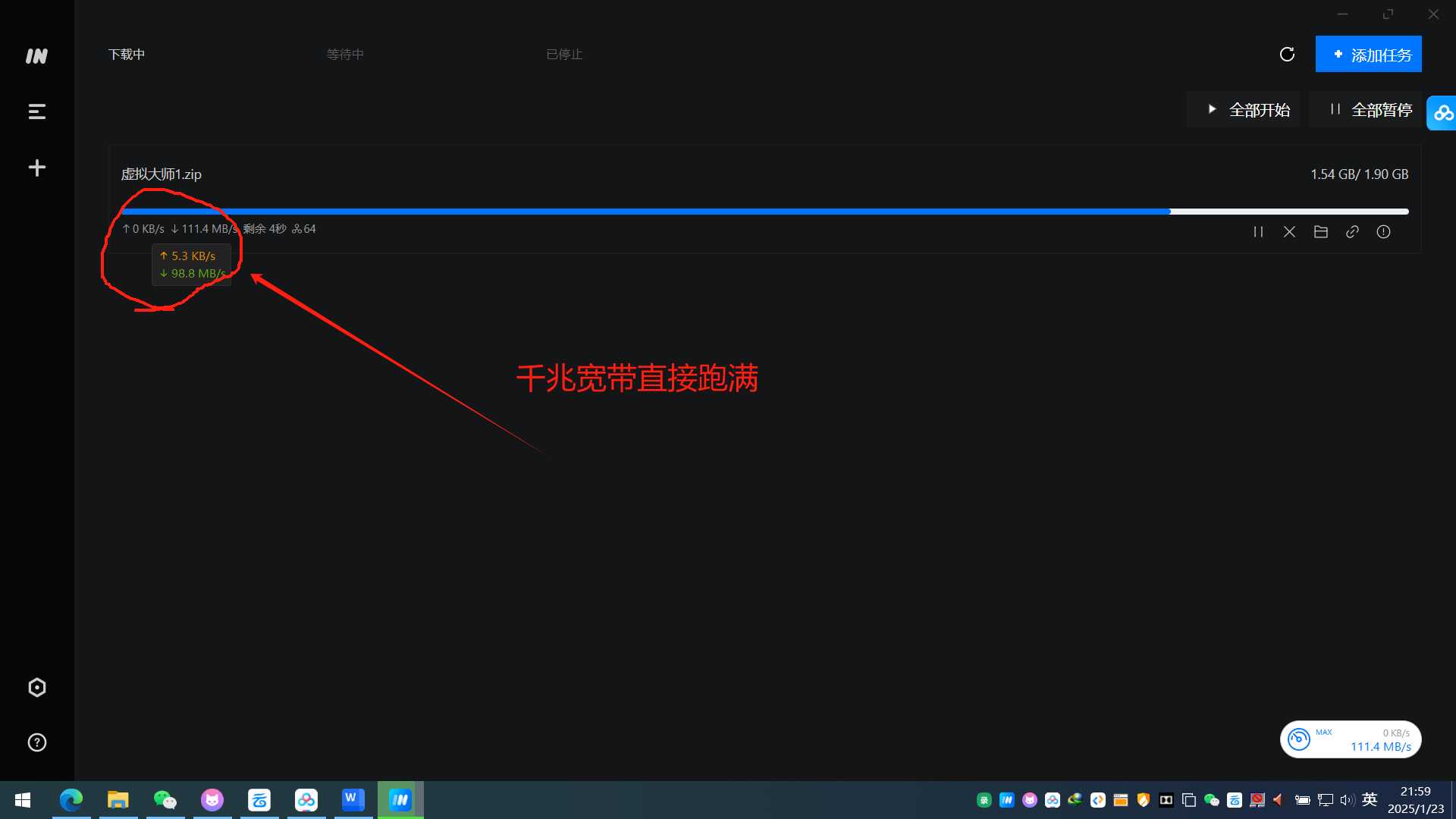Click the battery status tray icon
The width and height of the screenshot is (1456, 819).
pyautogui.click(x=1303, y=800)
